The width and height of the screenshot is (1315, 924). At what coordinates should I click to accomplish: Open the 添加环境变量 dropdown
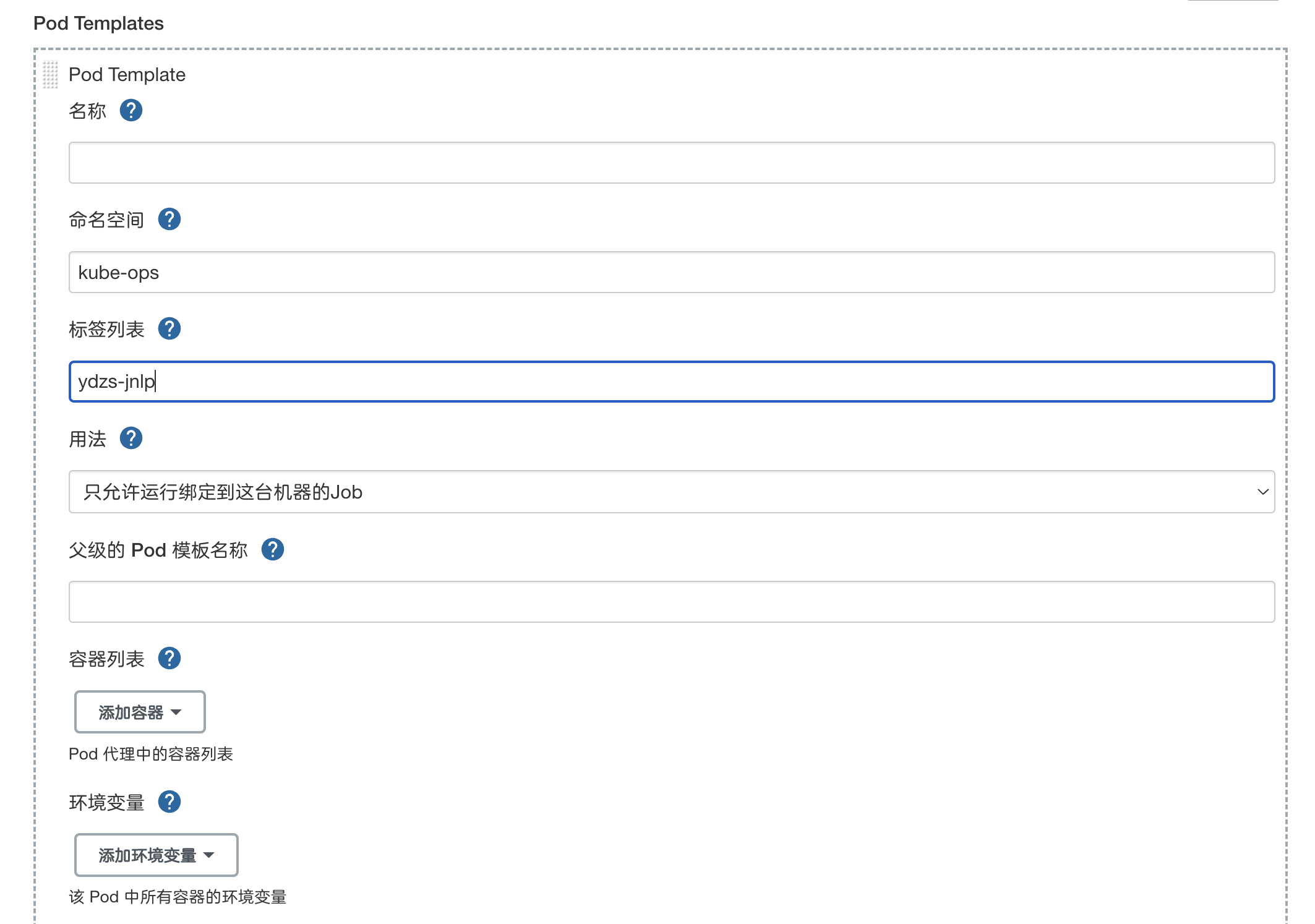(x=156, y=855)
